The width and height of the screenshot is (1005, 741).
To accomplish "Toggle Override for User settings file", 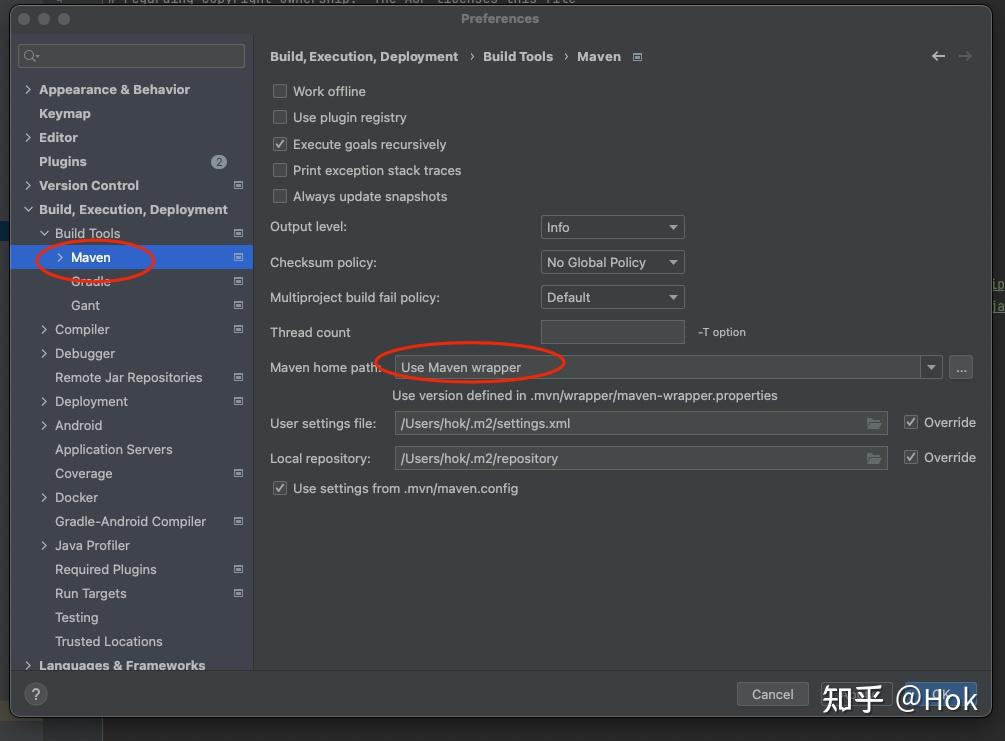I will pos(911,422).
